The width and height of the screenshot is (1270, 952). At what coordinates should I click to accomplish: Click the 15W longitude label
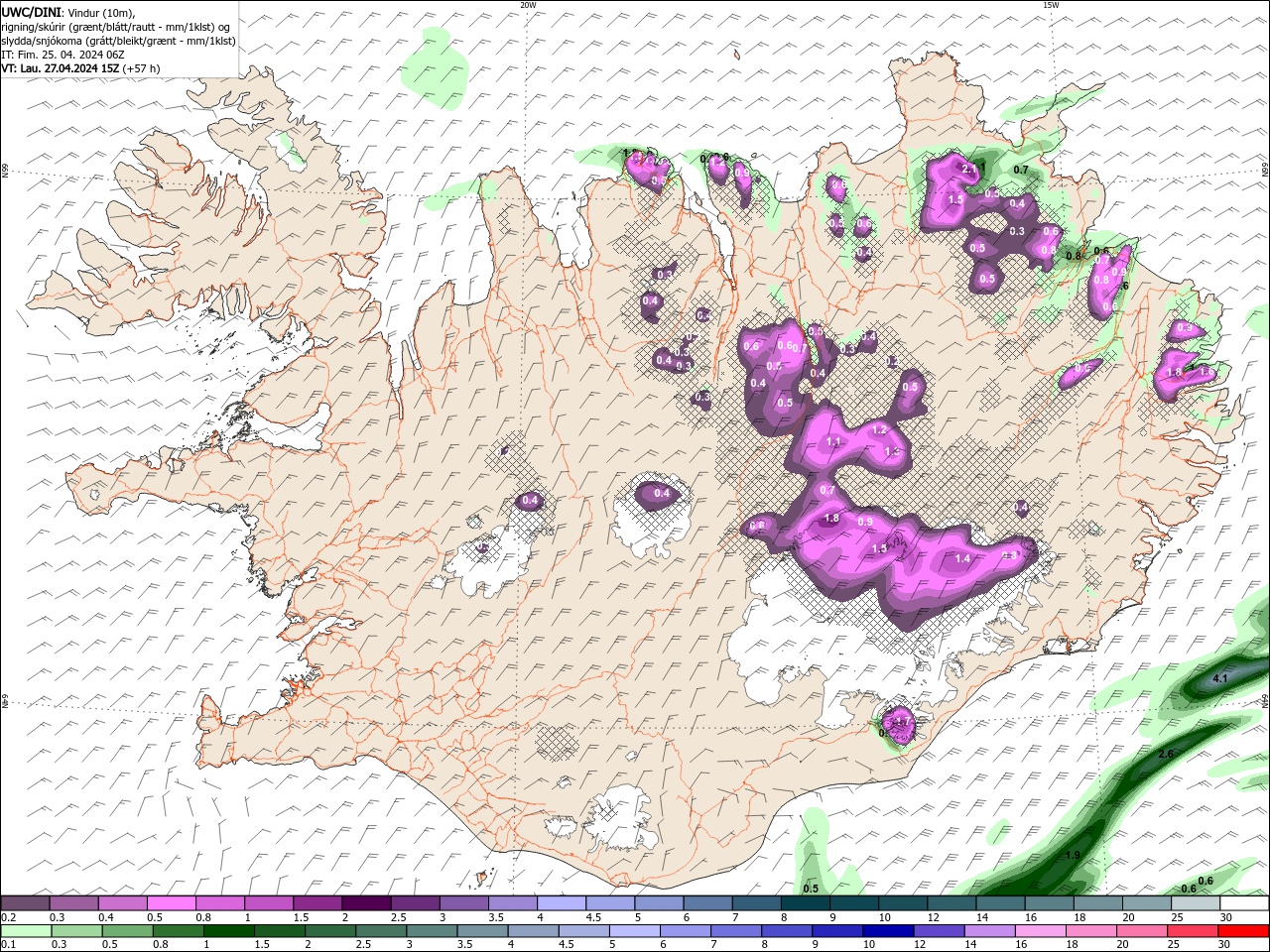tap(1052, 5)
